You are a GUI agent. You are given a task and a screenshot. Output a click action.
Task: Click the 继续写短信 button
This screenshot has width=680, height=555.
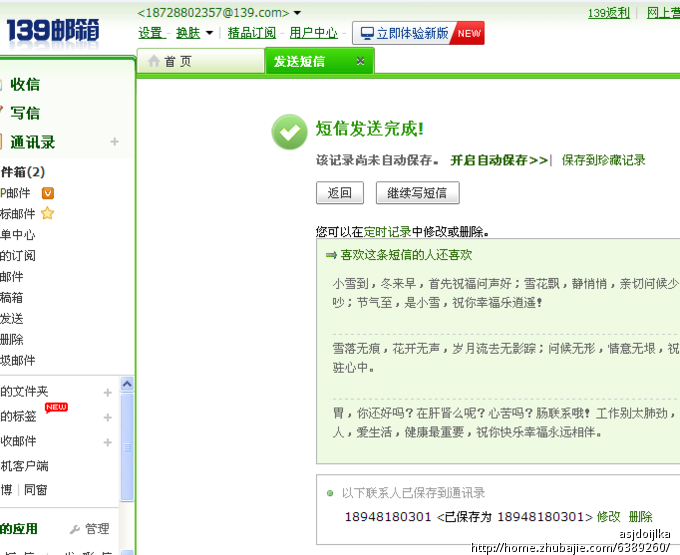tap(418, 193)
